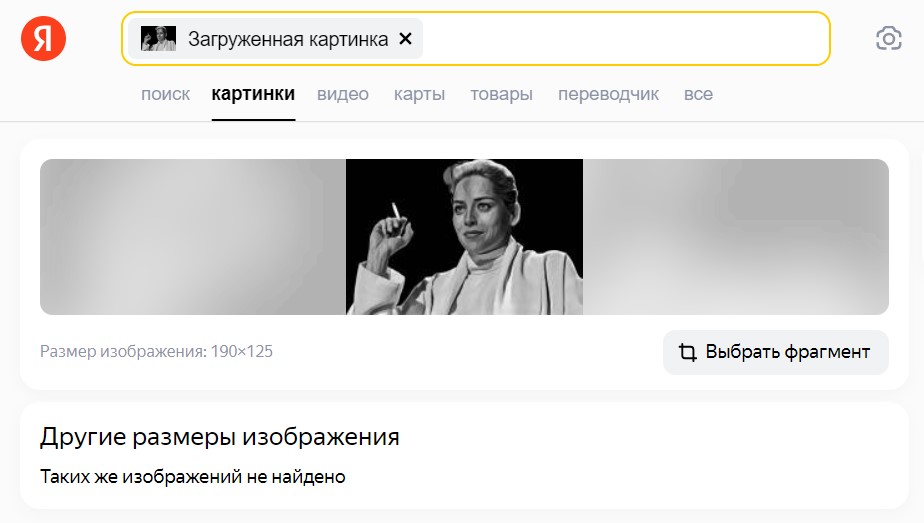The image size is (924, 523).
Task: Focus the empty area of the search field
Action: pos(625,39)
